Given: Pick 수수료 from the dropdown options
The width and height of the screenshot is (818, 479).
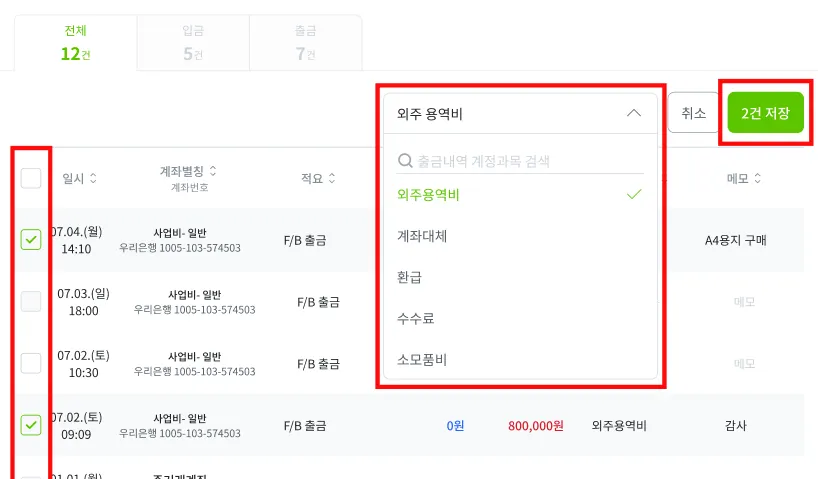Looking at the screenshot, I should (x=415, y=318).
